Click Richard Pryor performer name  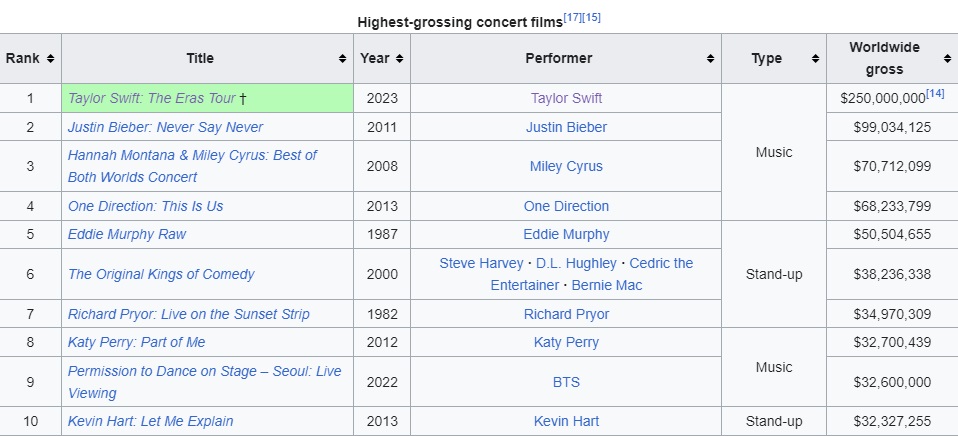[x=566, y=314]
